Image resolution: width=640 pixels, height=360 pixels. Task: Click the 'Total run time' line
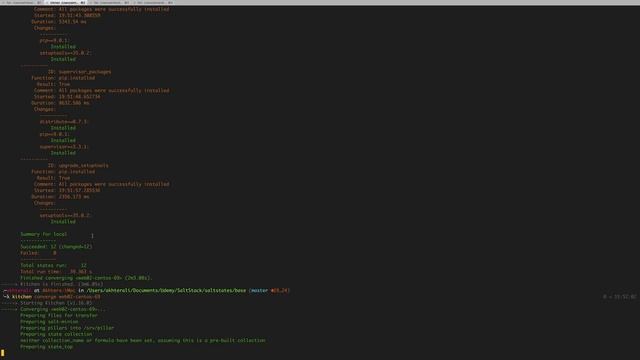coord(56,271)
